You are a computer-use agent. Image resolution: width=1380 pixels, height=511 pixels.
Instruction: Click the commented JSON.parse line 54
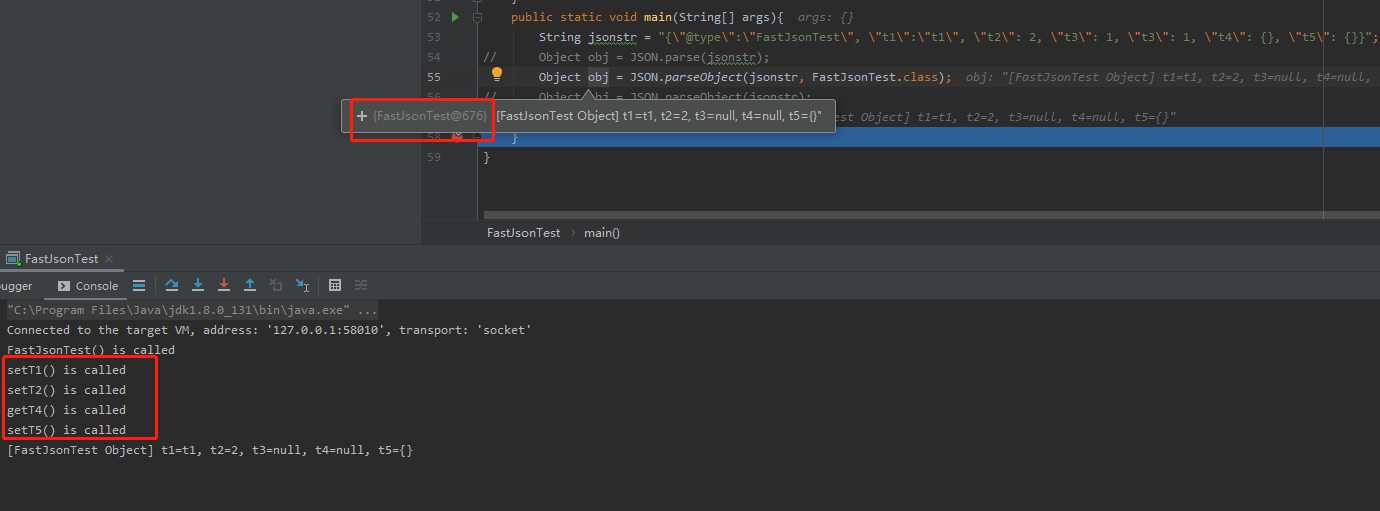click(x=654, y=57)
